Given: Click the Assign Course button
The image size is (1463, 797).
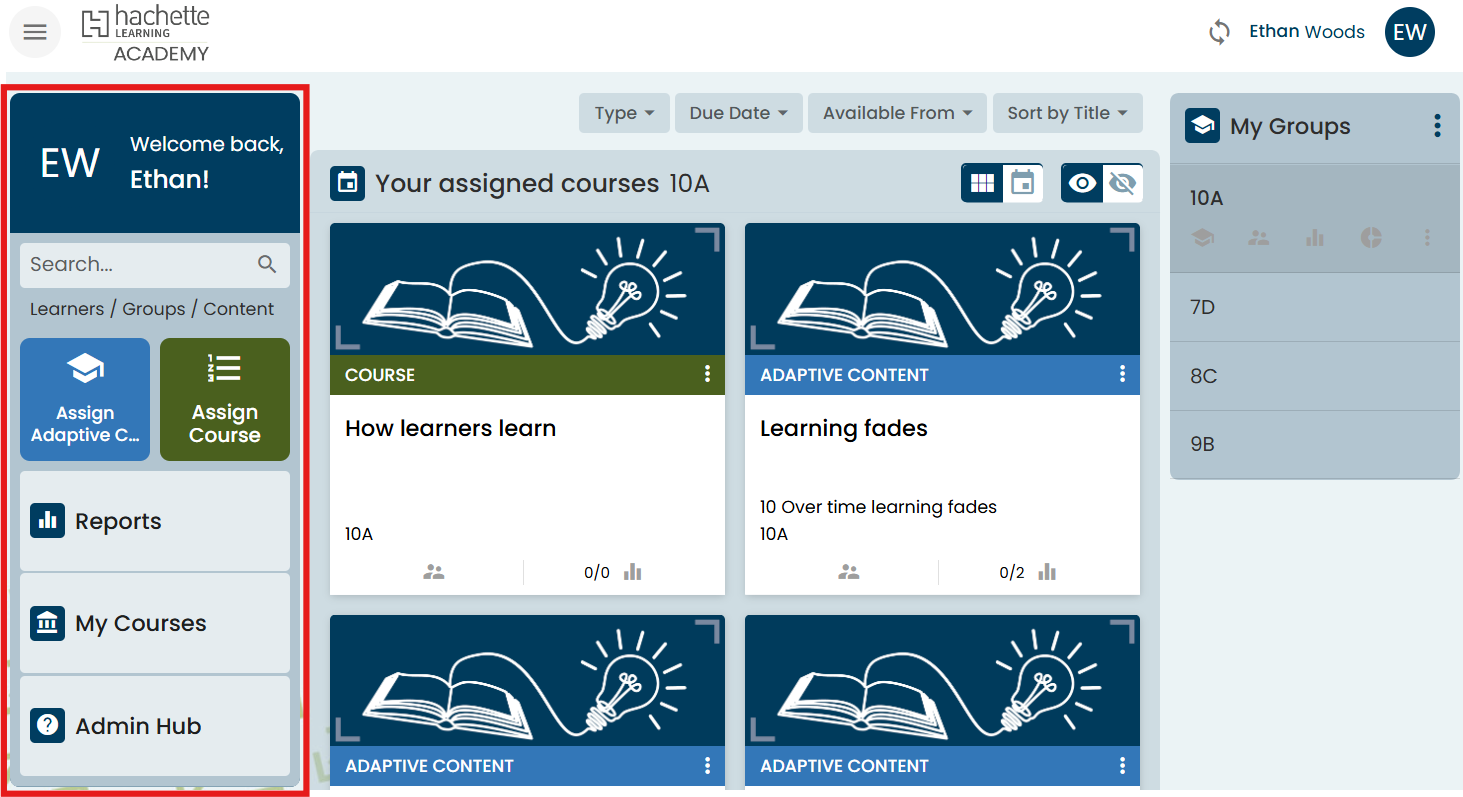Looking at the screenshot, I should point(225,399).
